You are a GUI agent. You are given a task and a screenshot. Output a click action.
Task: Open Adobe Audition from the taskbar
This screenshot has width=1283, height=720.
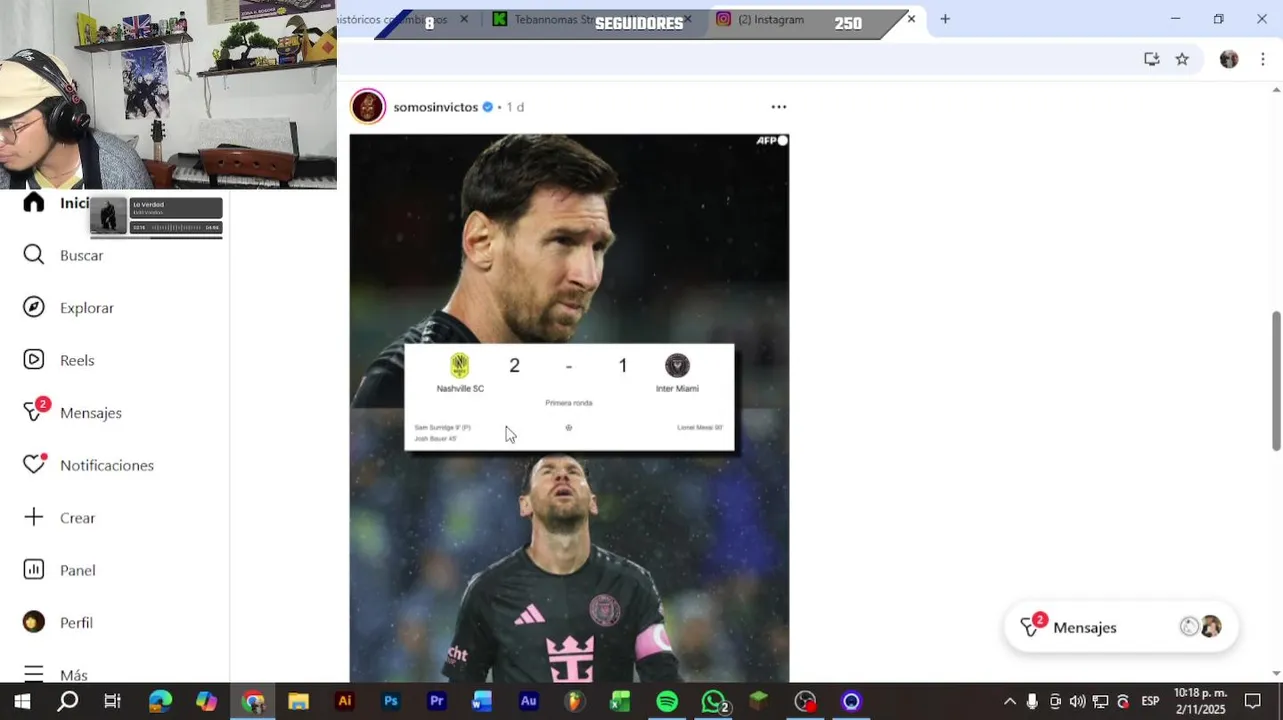coord(529,702)
